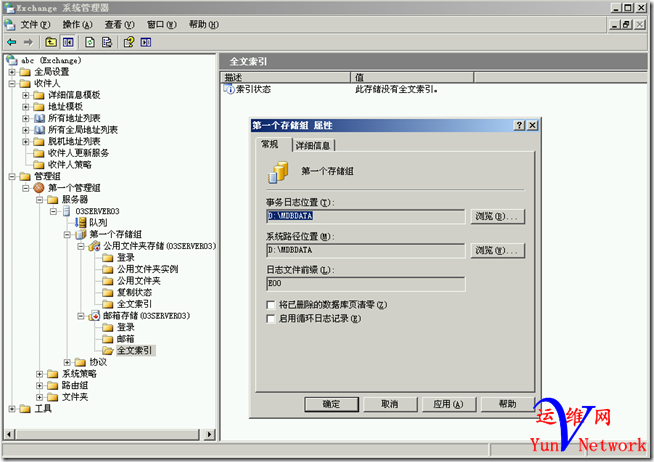
Task: Click the open folder icon of selected 全文索引
Action: pos(108,350)
